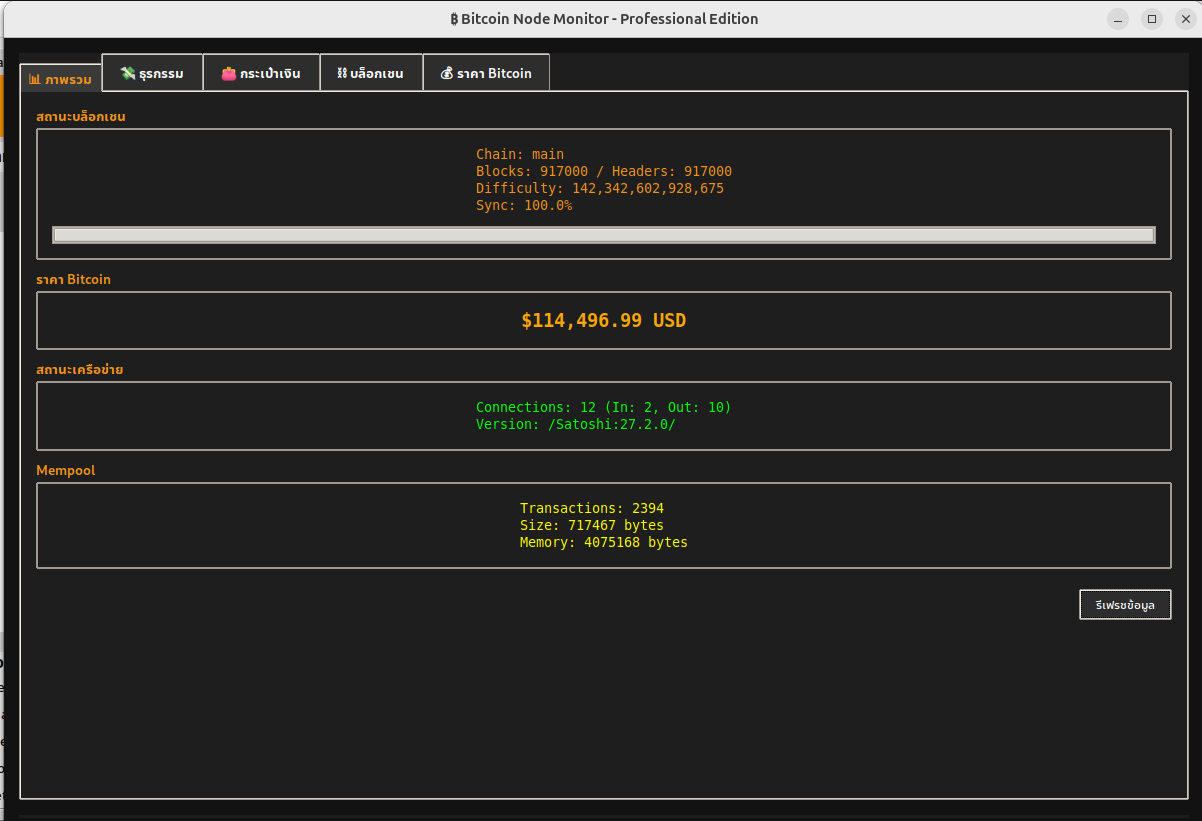Click the Blocks / Headers 917000 line
The image size is (1202, 821).
(603, 171)
